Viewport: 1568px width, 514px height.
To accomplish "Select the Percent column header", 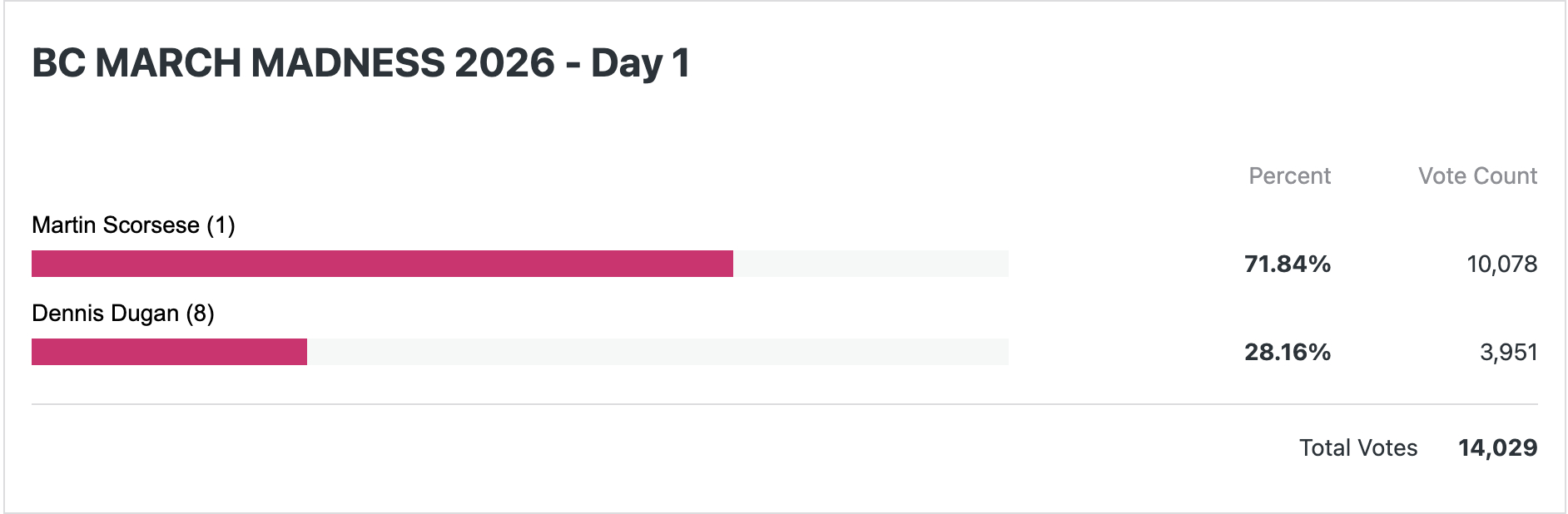I will 1289,176.
